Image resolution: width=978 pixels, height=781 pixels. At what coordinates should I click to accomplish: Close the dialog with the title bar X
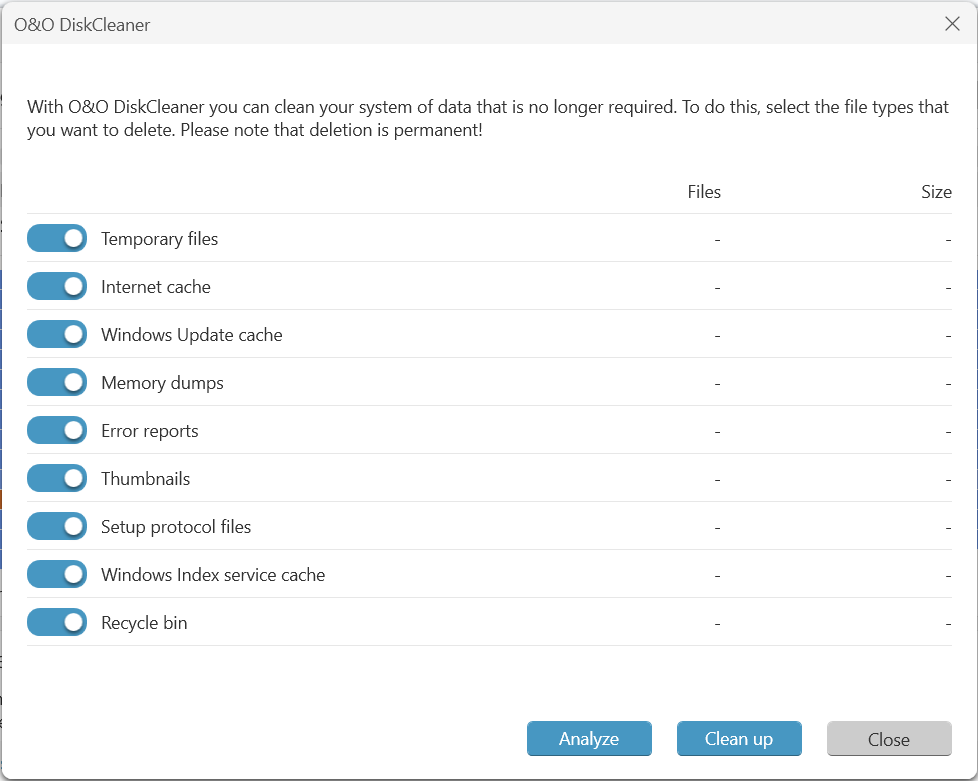click(952, 24)
